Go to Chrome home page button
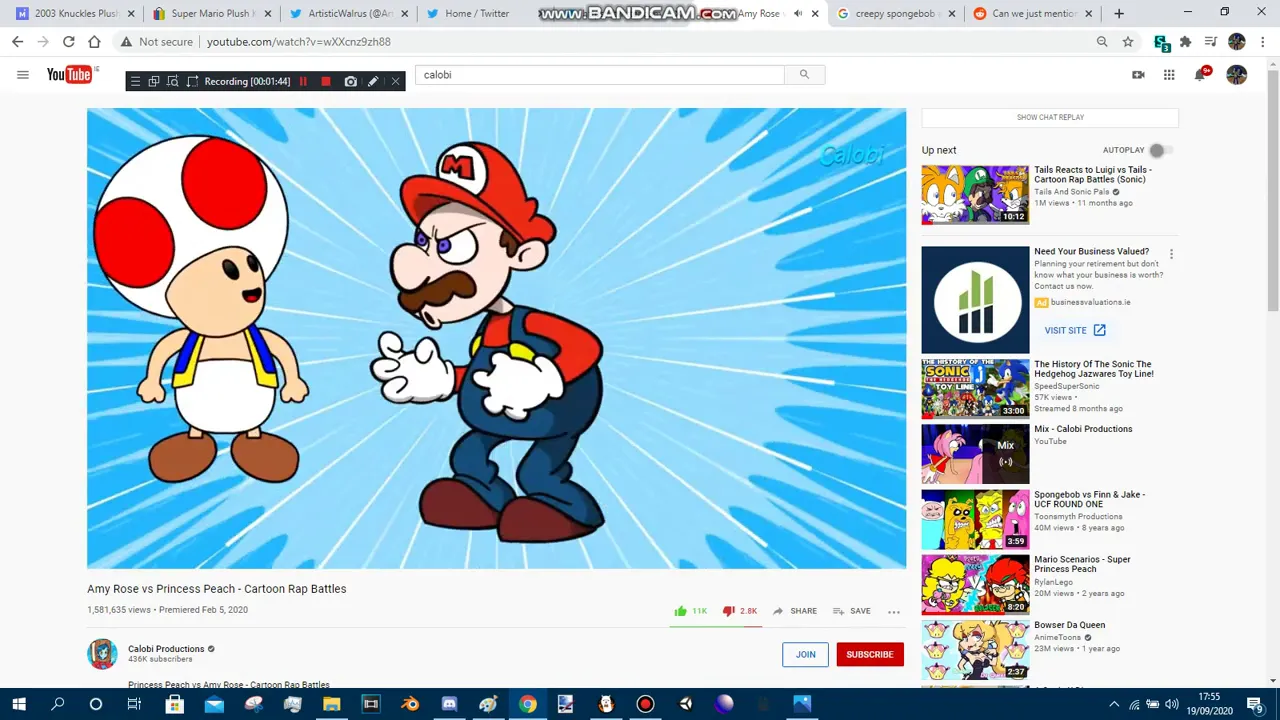 tap(94, 42)
